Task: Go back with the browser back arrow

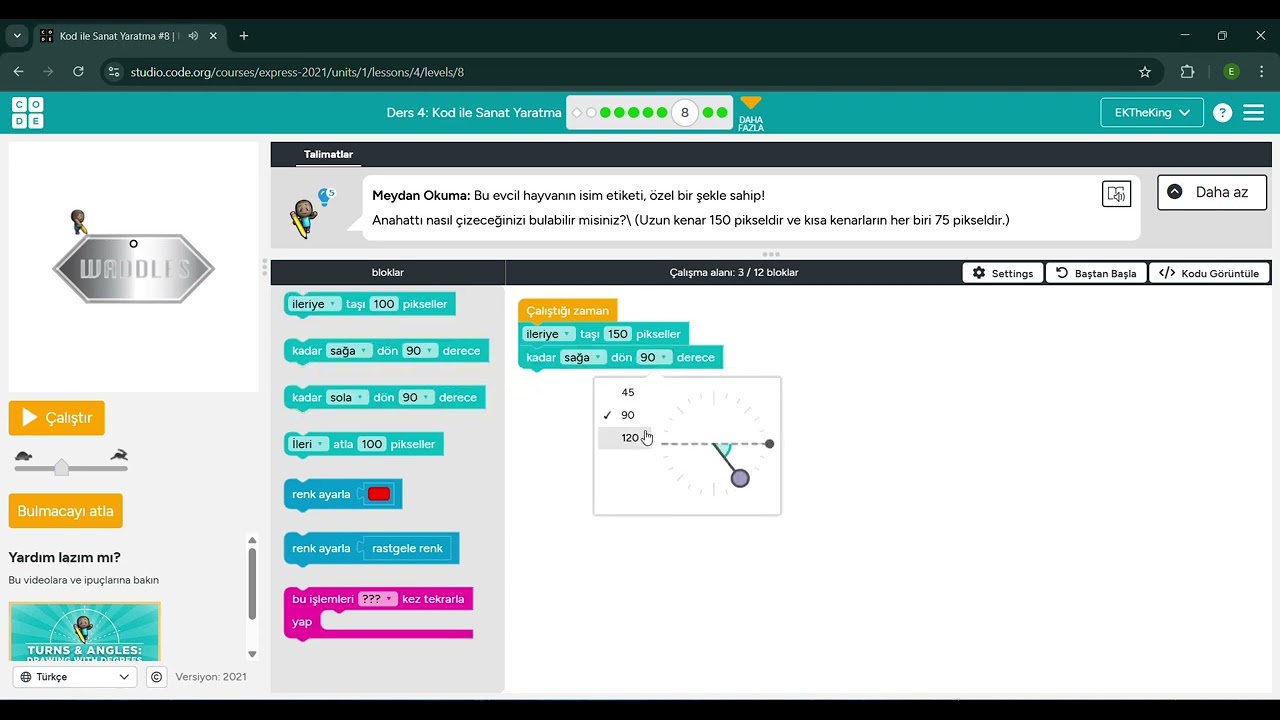Action: (18, 72)
